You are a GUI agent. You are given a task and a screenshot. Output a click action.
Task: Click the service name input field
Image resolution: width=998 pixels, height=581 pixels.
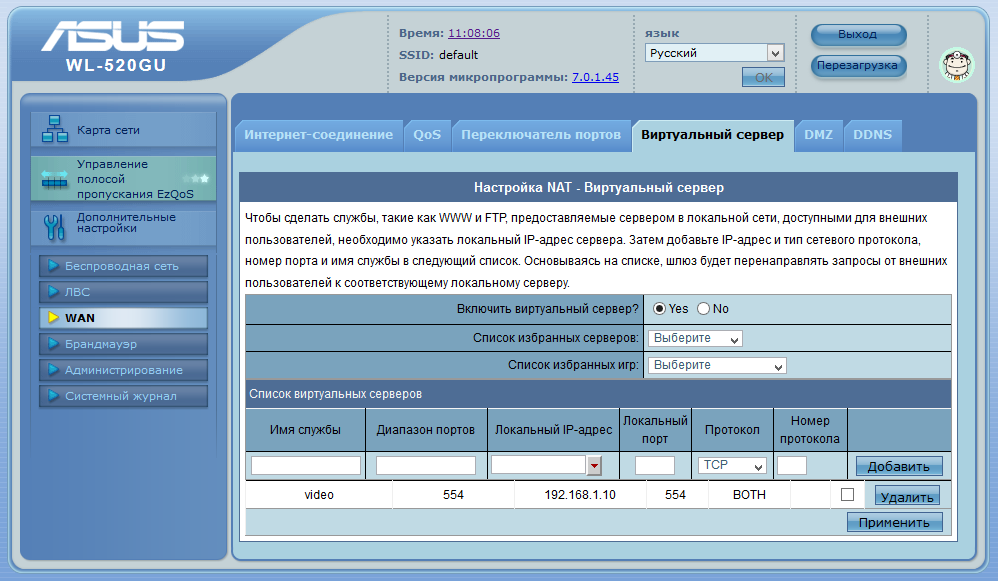(x=306, y=465)
